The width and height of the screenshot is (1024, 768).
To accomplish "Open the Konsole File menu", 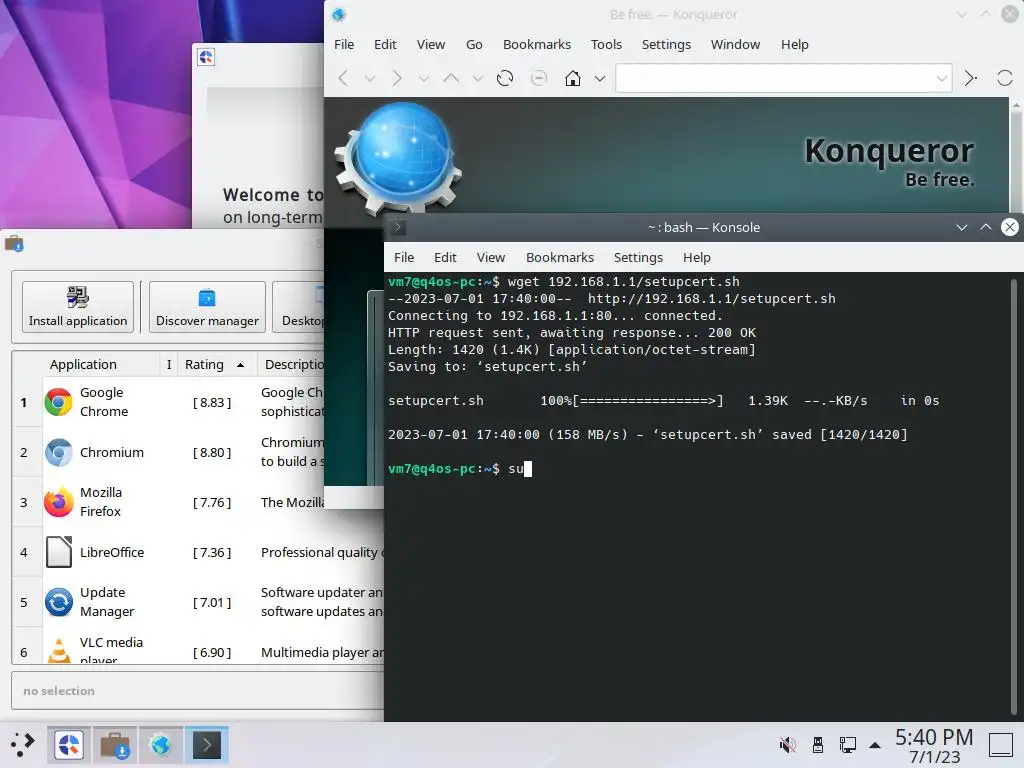I will (404, 257).
